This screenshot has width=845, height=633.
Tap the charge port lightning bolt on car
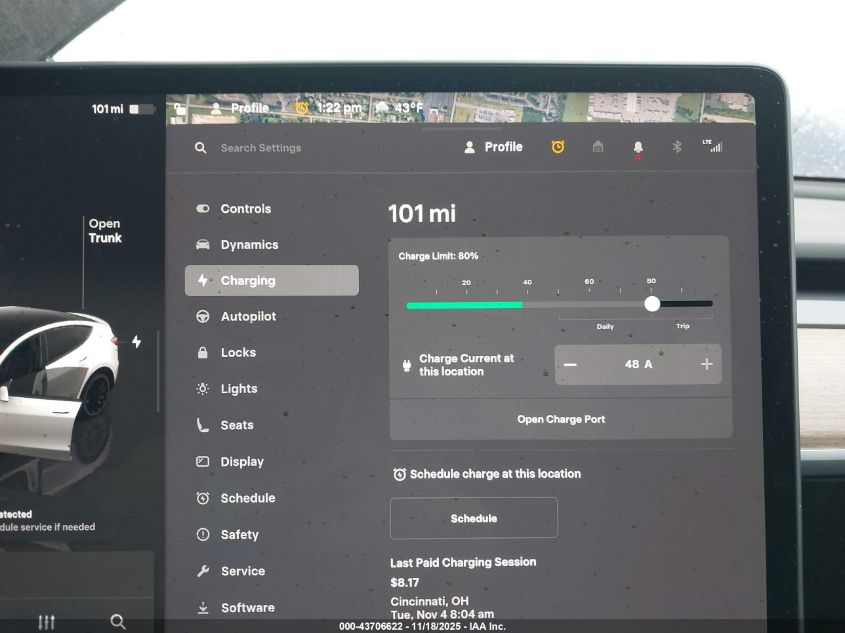pos(136,342)
